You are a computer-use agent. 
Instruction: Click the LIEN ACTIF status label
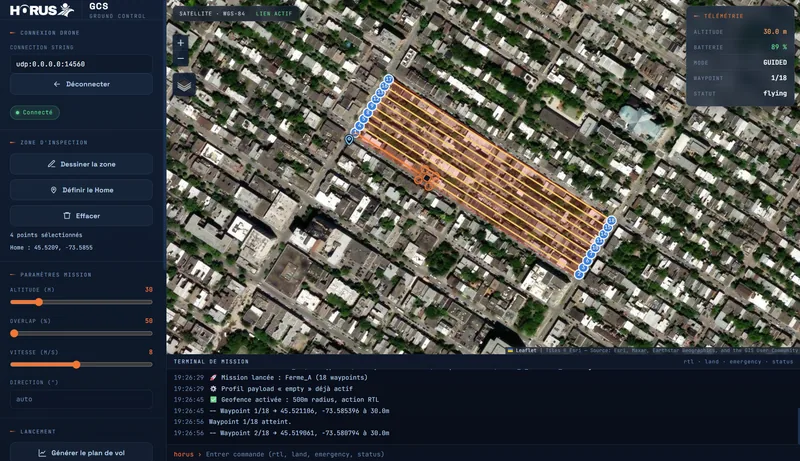[x=273, y=13]
